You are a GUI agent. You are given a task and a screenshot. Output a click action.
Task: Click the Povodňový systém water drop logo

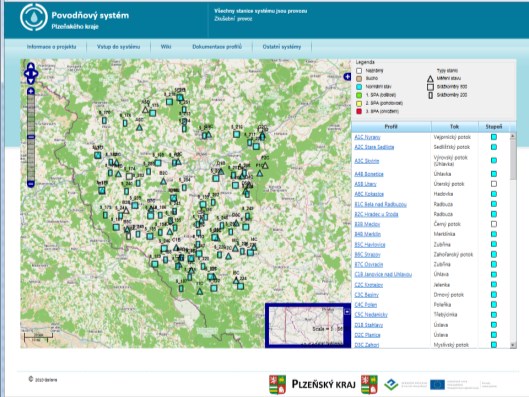click(33, 18)
